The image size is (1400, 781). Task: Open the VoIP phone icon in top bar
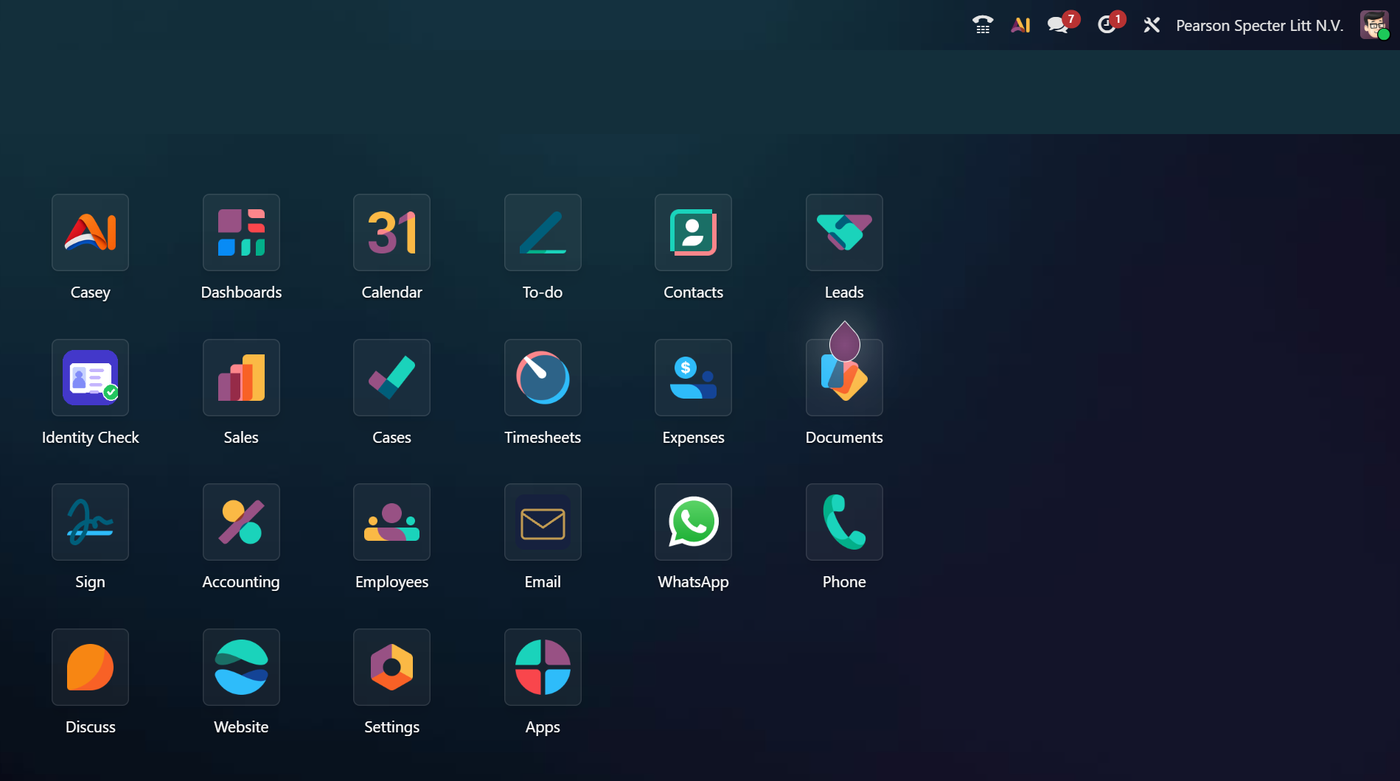982,25
